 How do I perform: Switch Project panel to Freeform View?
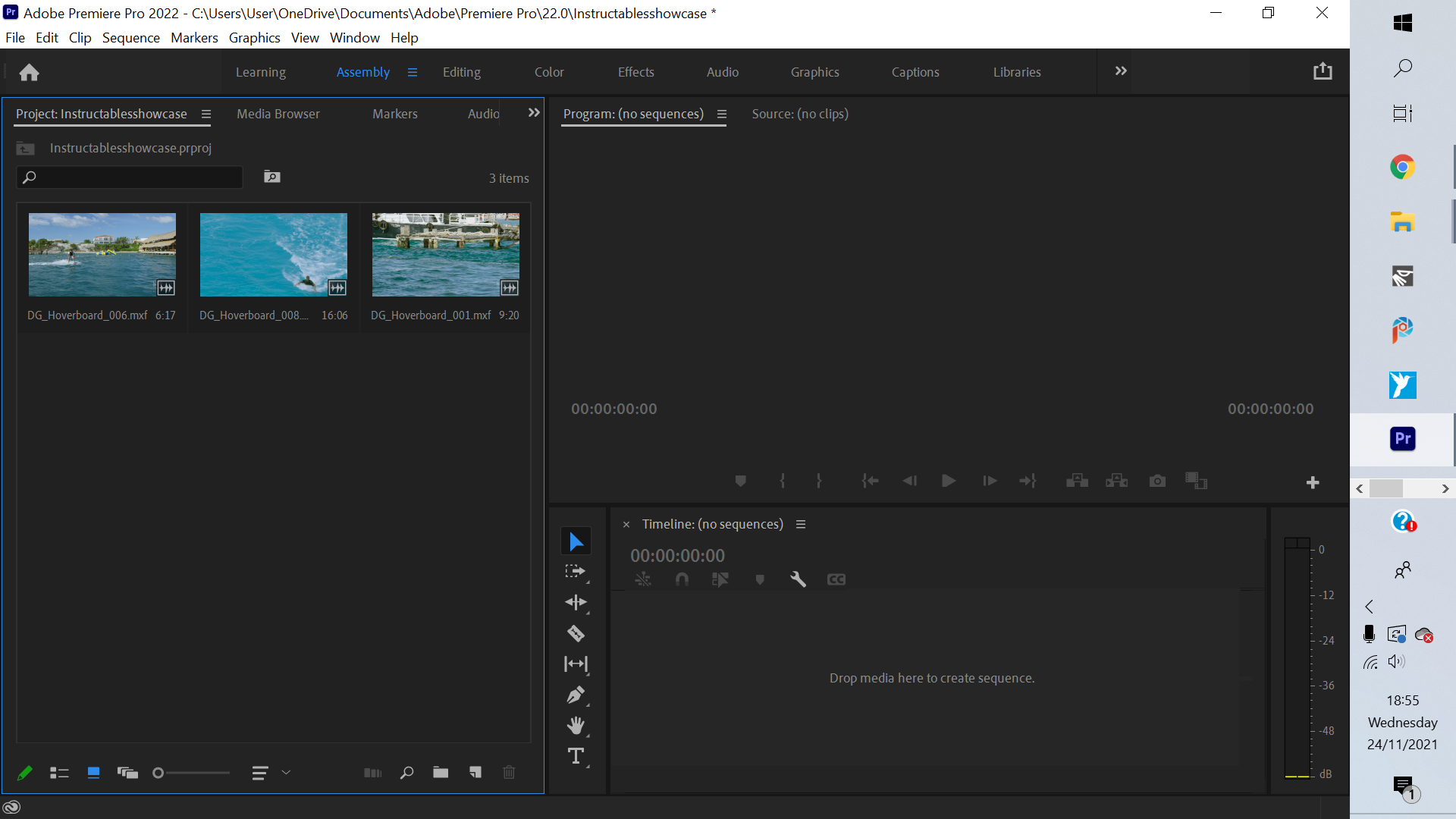coord(127,773)
